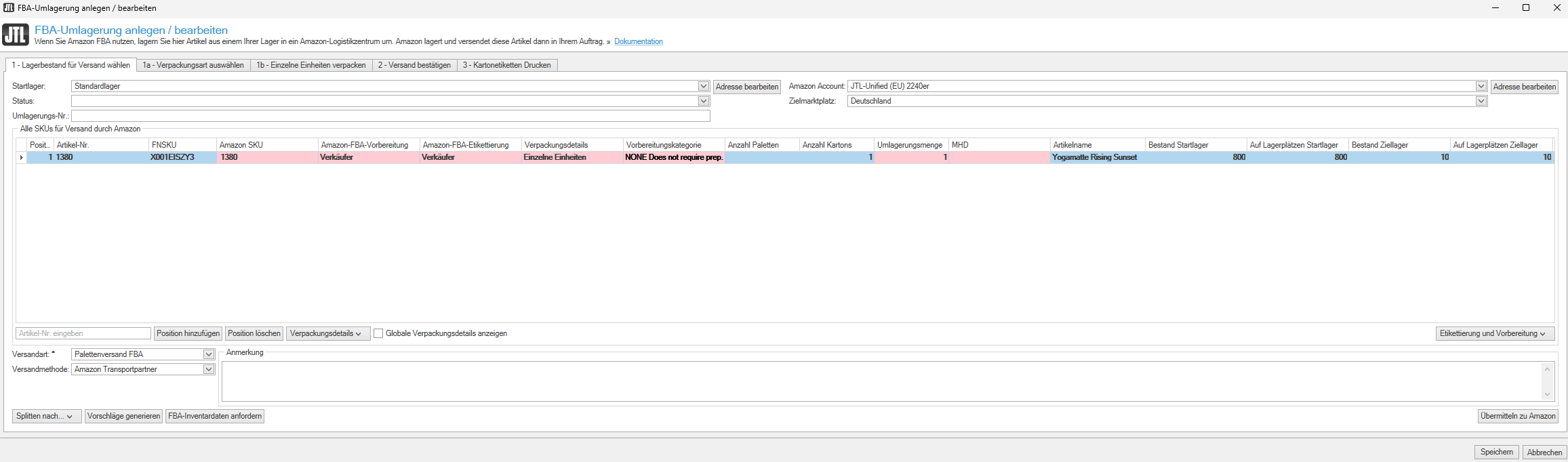The image size is (1568, 462).
Task: Click the Anmerkung text area scrollbar
Action: (1546, 381)
